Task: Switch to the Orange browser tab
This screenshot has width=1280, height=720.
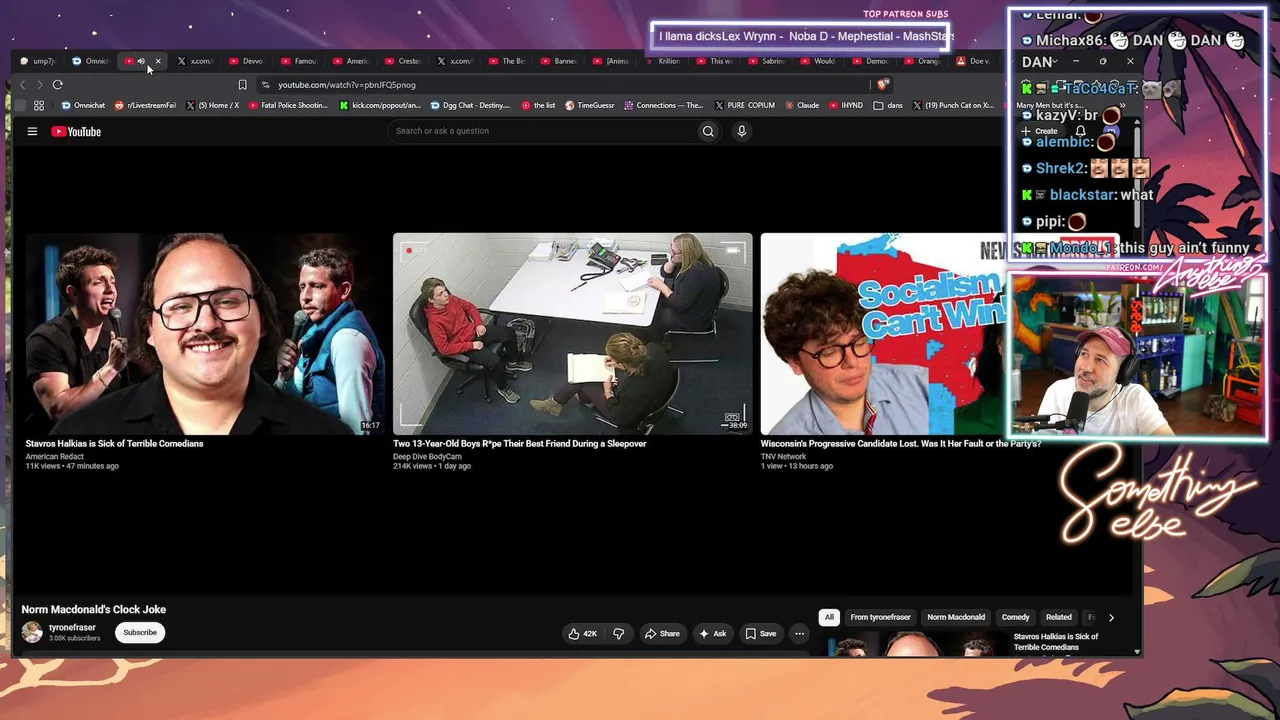Action: [923, 61]
